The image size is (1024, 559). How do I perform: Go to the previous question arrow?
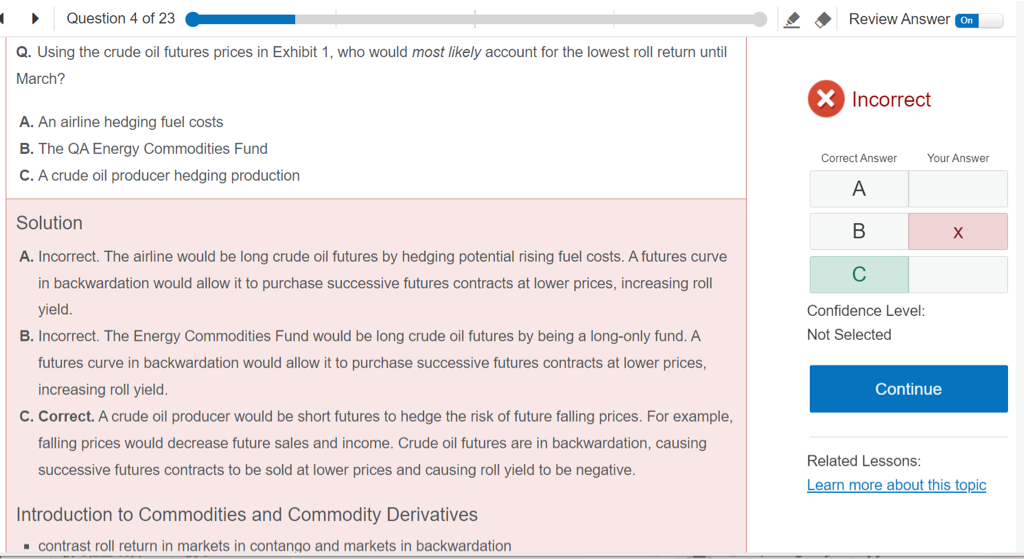click(x=4, y=19)
